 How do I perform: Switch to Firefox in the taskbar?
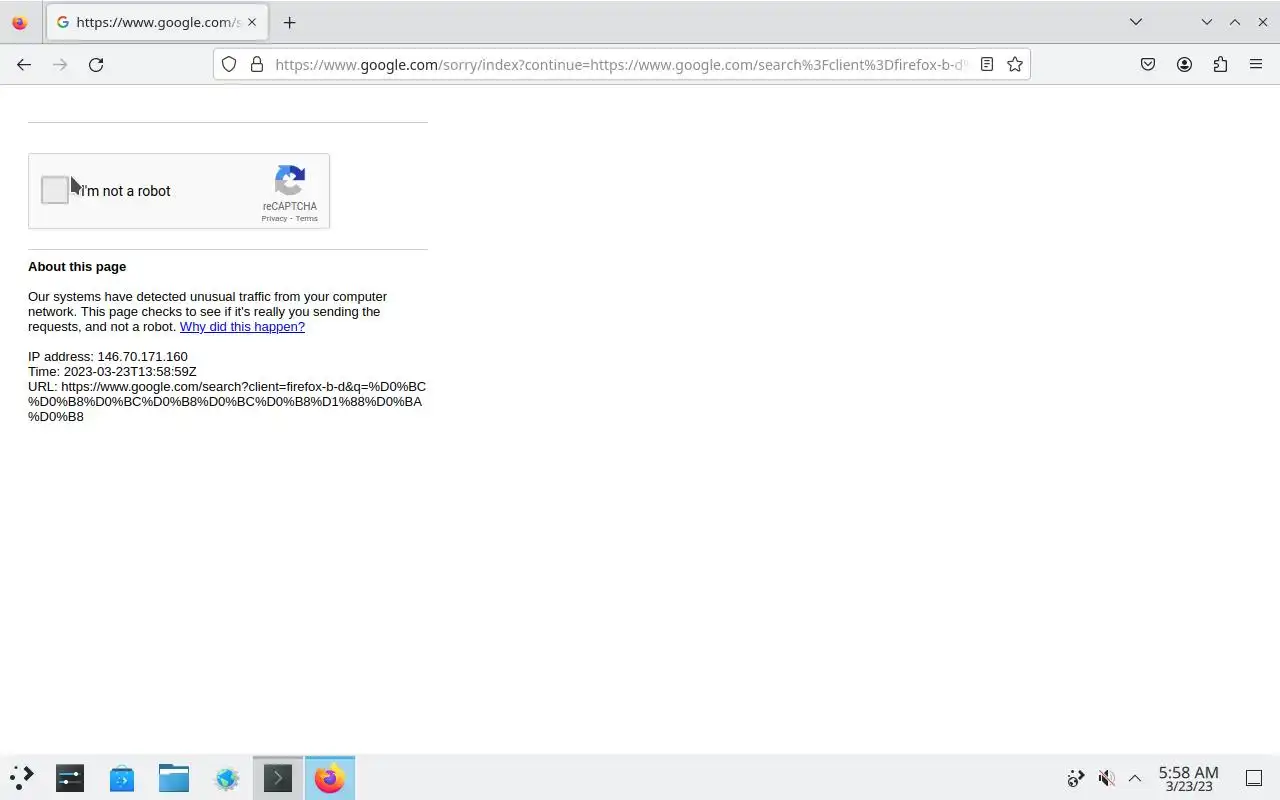tap(330, 777)
